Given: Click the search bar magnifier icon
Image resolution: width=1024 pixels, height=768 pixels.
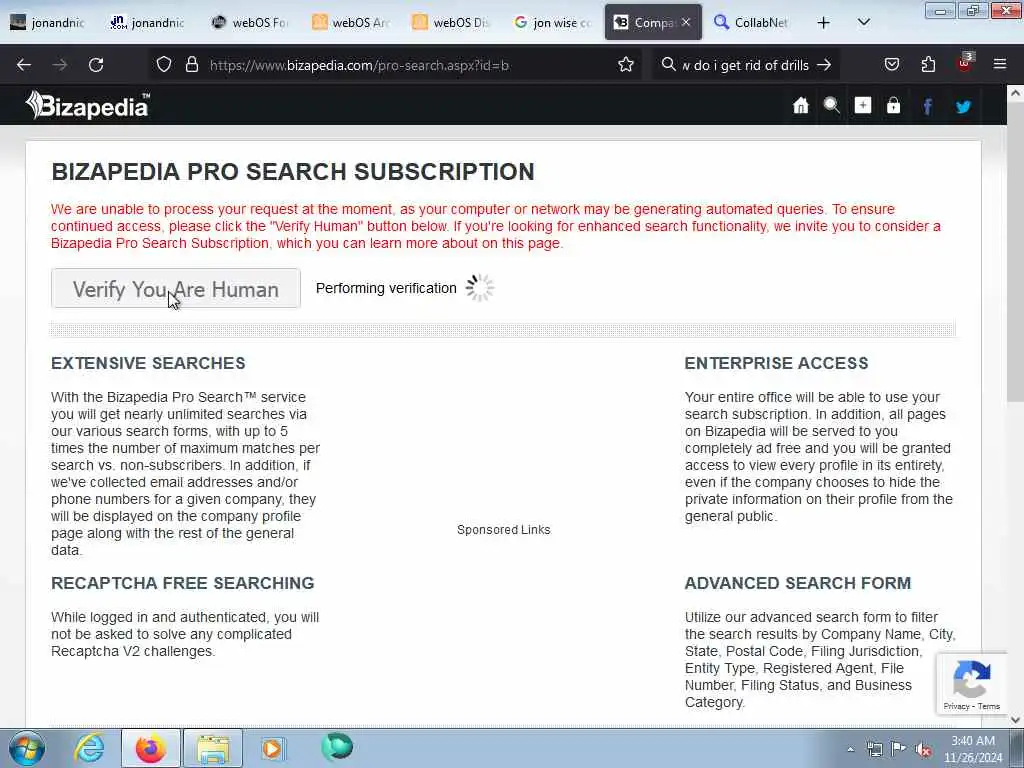Looking at the screenshot, I should pos(668,65).
